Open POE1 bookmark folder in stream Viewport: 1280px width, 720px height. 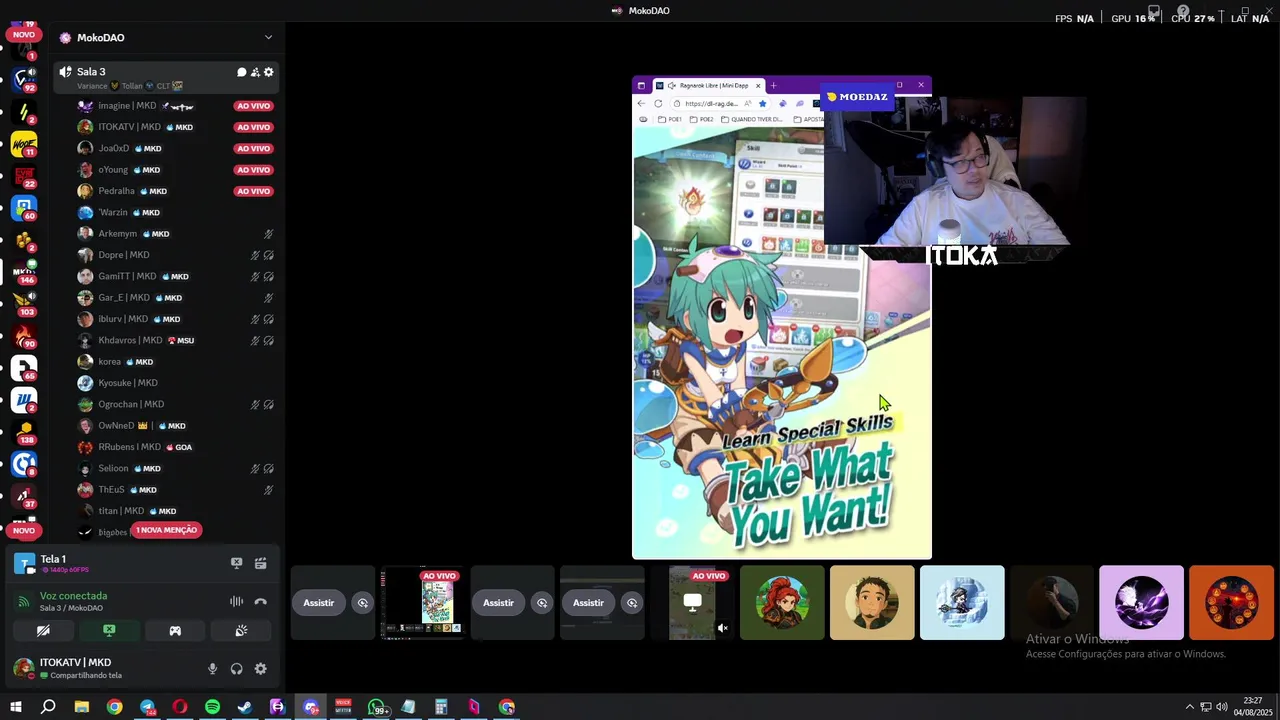point(669,119)
